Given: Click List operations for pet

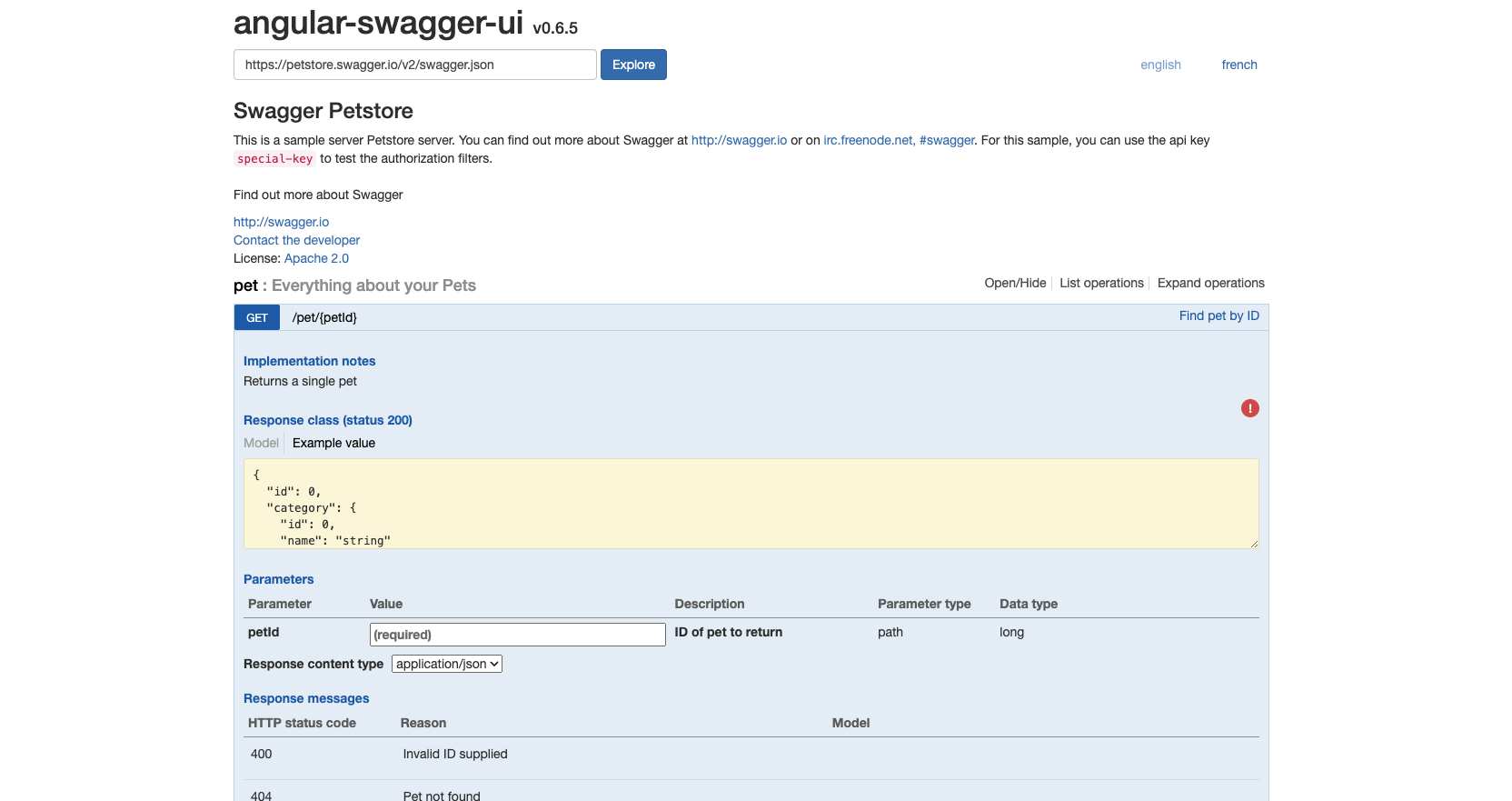Looking at the screenshot, I should point(1101,283).
